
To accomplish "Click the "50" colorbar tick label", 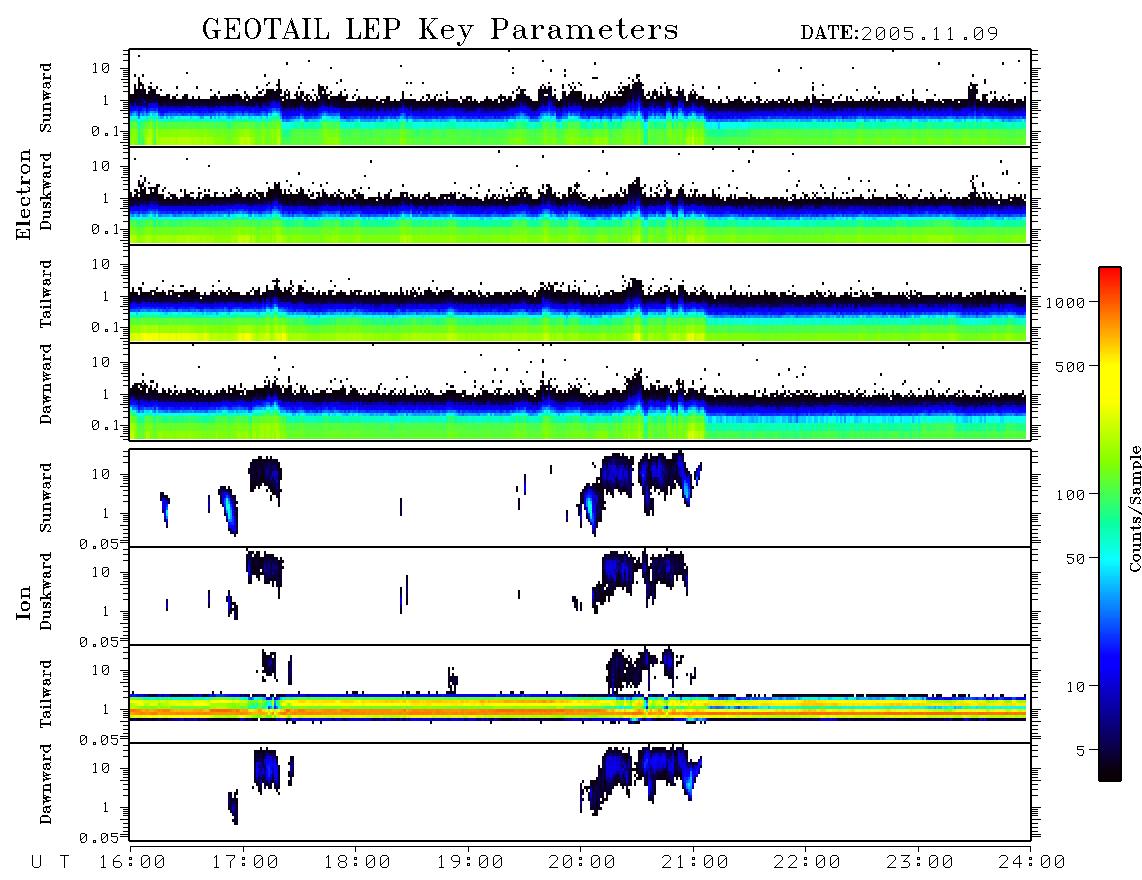I will tap(1075, 559).
